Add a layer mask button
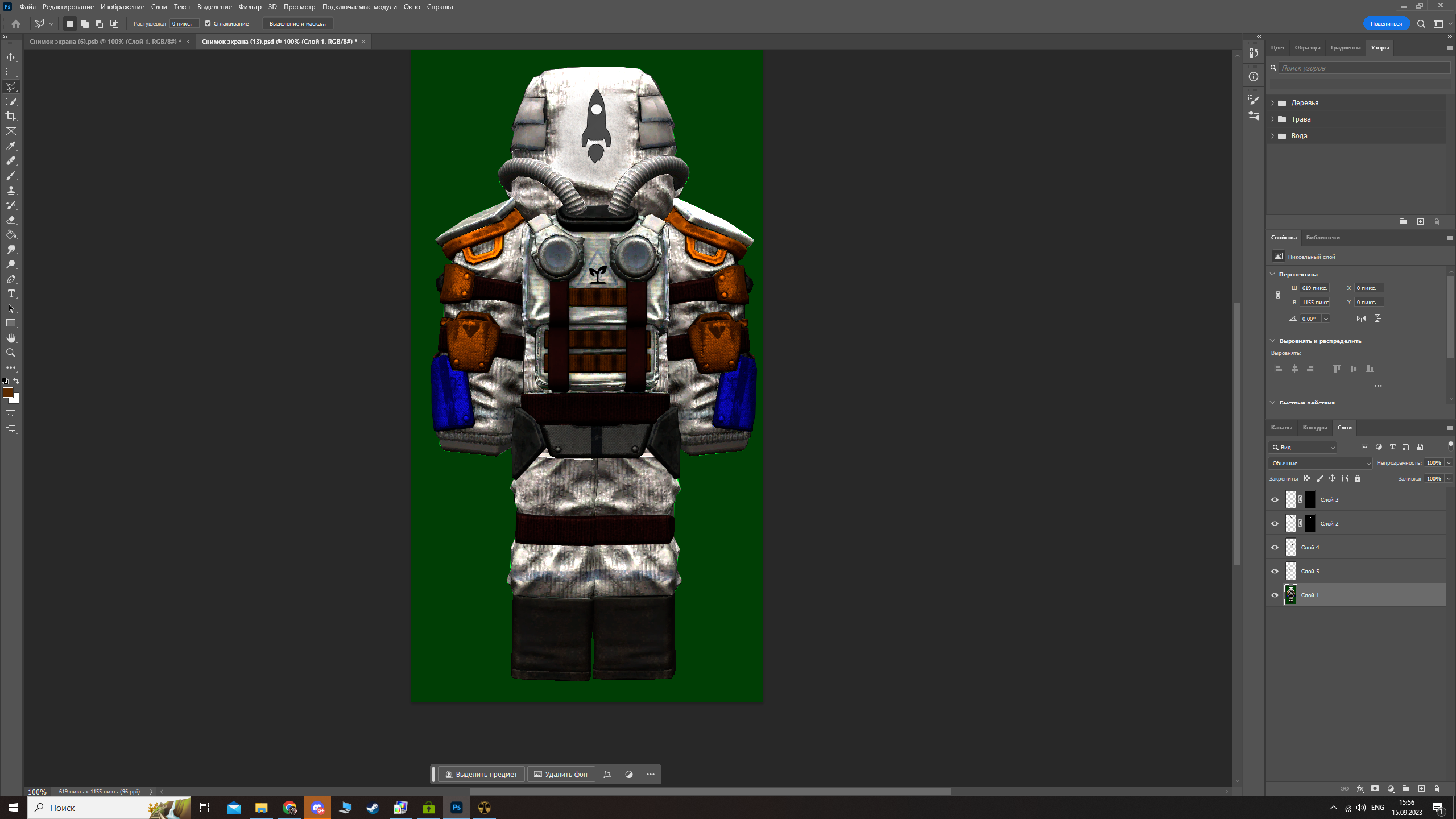Viewport: 1456px width, 819px height. [x=1375, y=789]
